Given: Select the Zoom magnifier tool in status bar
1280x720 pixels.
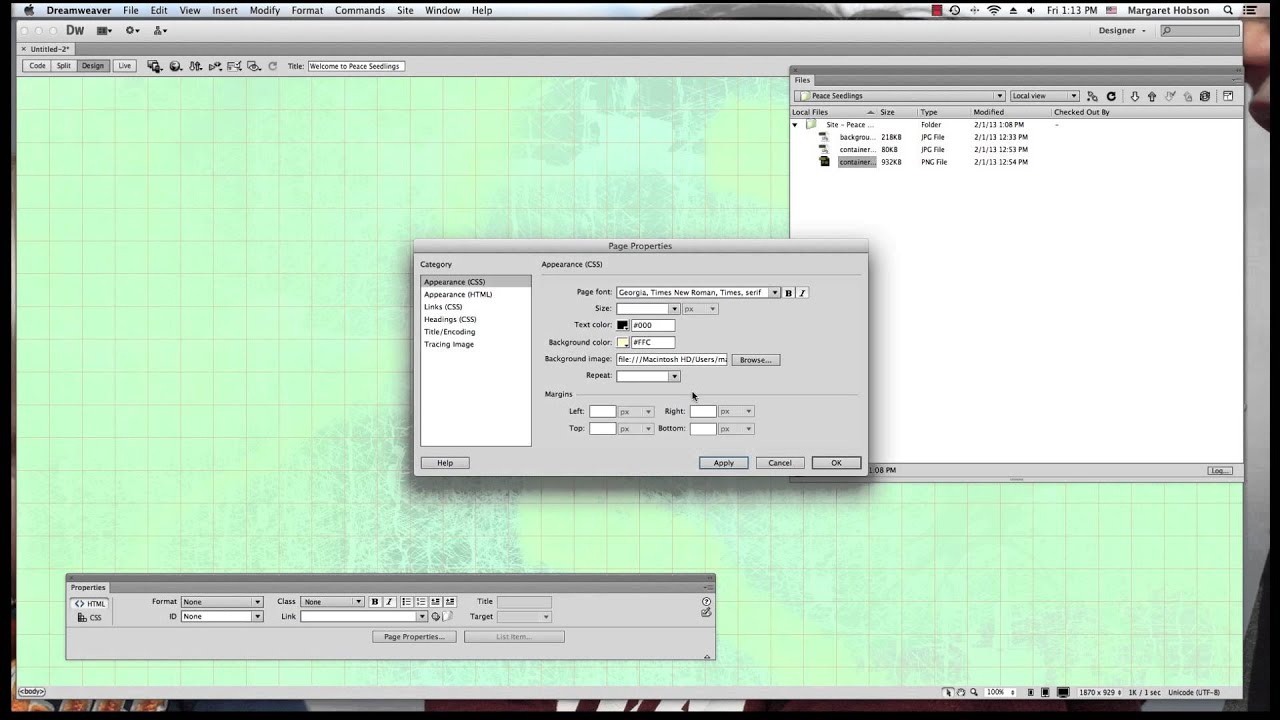Looking at the screenshot, I should coord(973,692).
